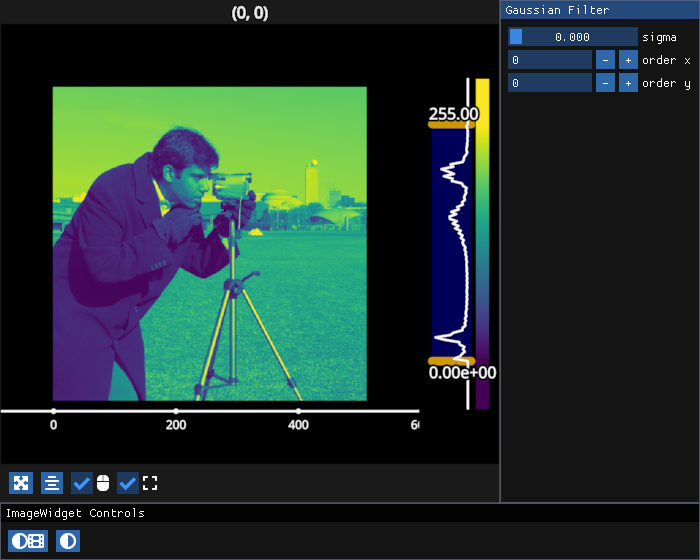Toggle the mouse controller checkbox

point(82,483)
